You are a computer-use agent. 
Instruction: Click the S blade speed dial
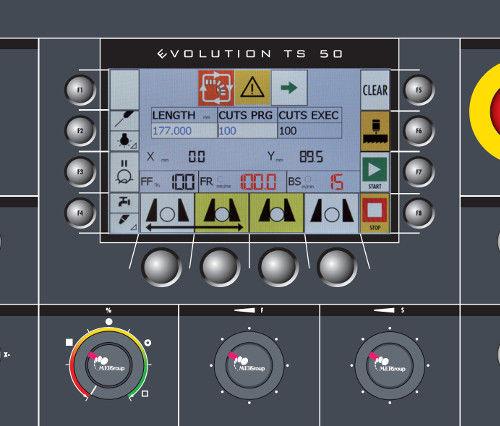(x=390, y=365)
